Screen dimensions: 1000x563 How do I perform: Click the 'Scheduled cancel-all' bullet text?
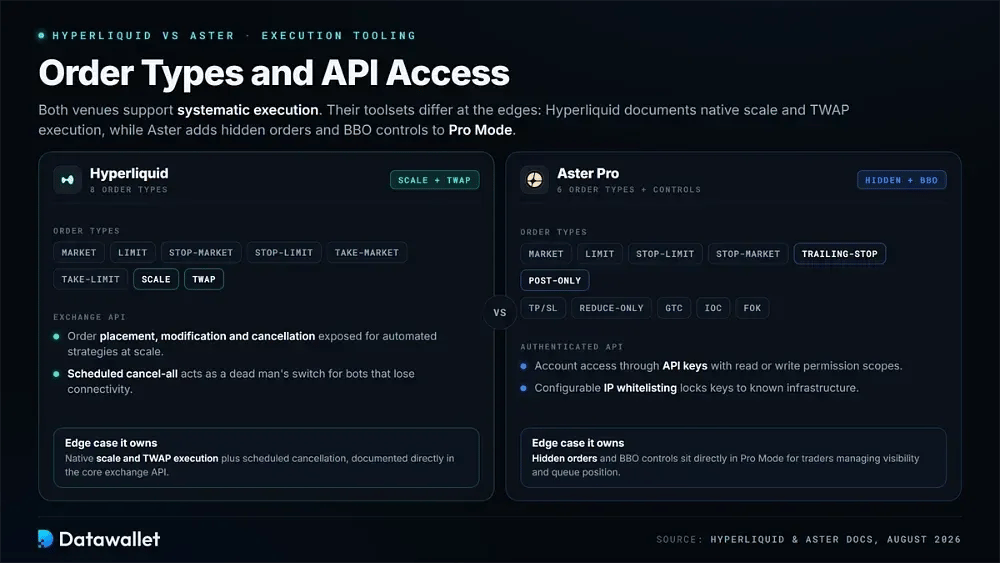(122, 374)
